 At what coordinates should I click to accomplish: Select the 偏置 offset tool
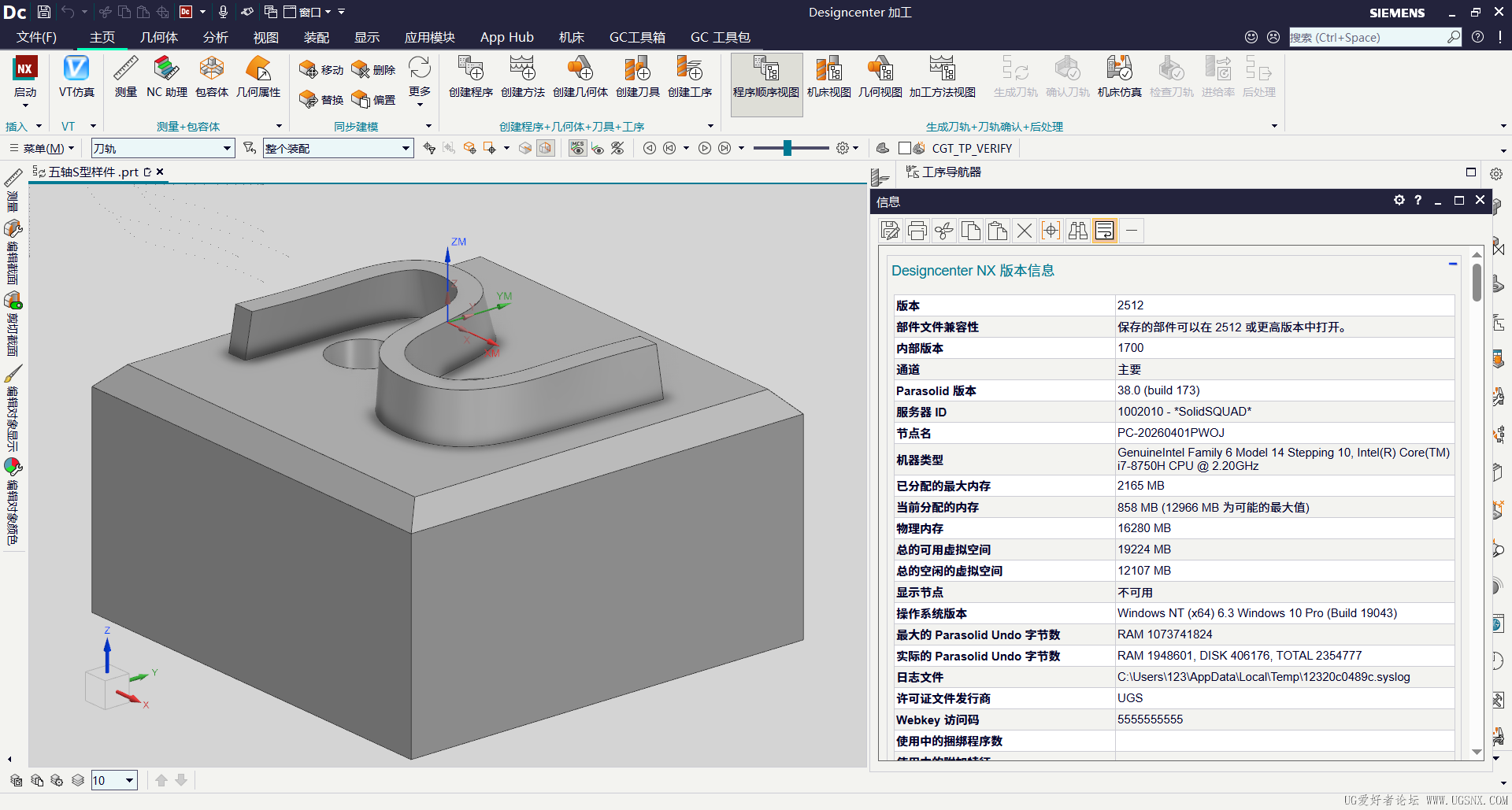[373, 99]
